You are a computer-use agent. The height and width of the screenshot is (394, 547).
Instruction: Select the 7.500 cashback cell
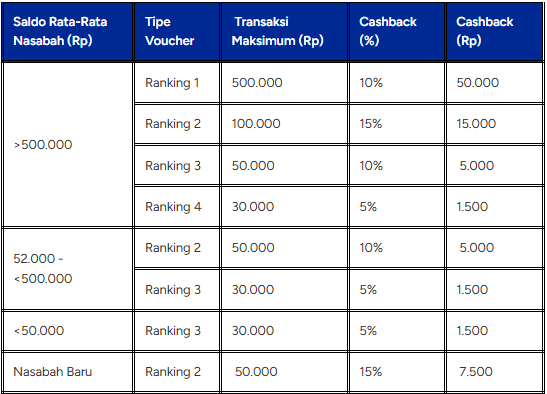point(494,372)
